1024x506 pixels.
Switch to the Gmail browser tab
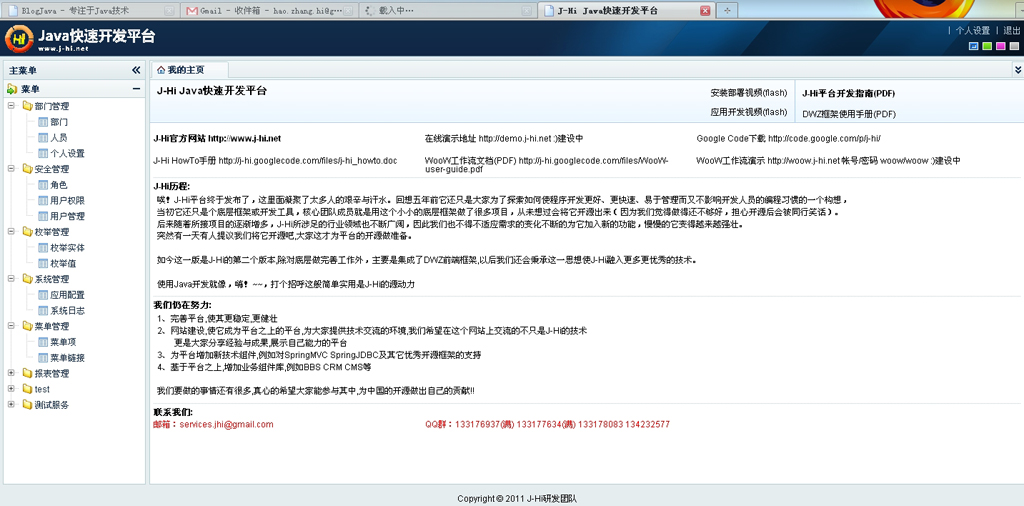pyautogui.click(x=269, y=10)
